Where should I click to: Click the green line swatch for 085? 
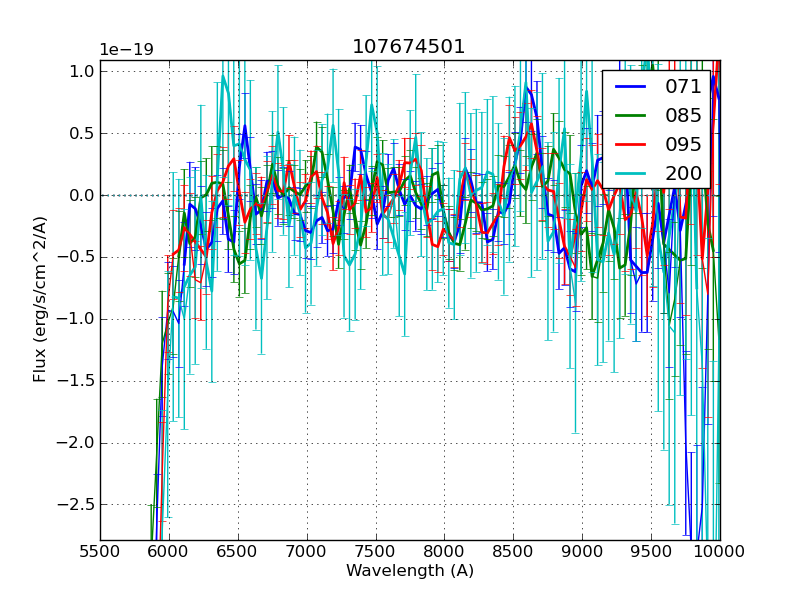pyautogui.click(x=631, y=115)
